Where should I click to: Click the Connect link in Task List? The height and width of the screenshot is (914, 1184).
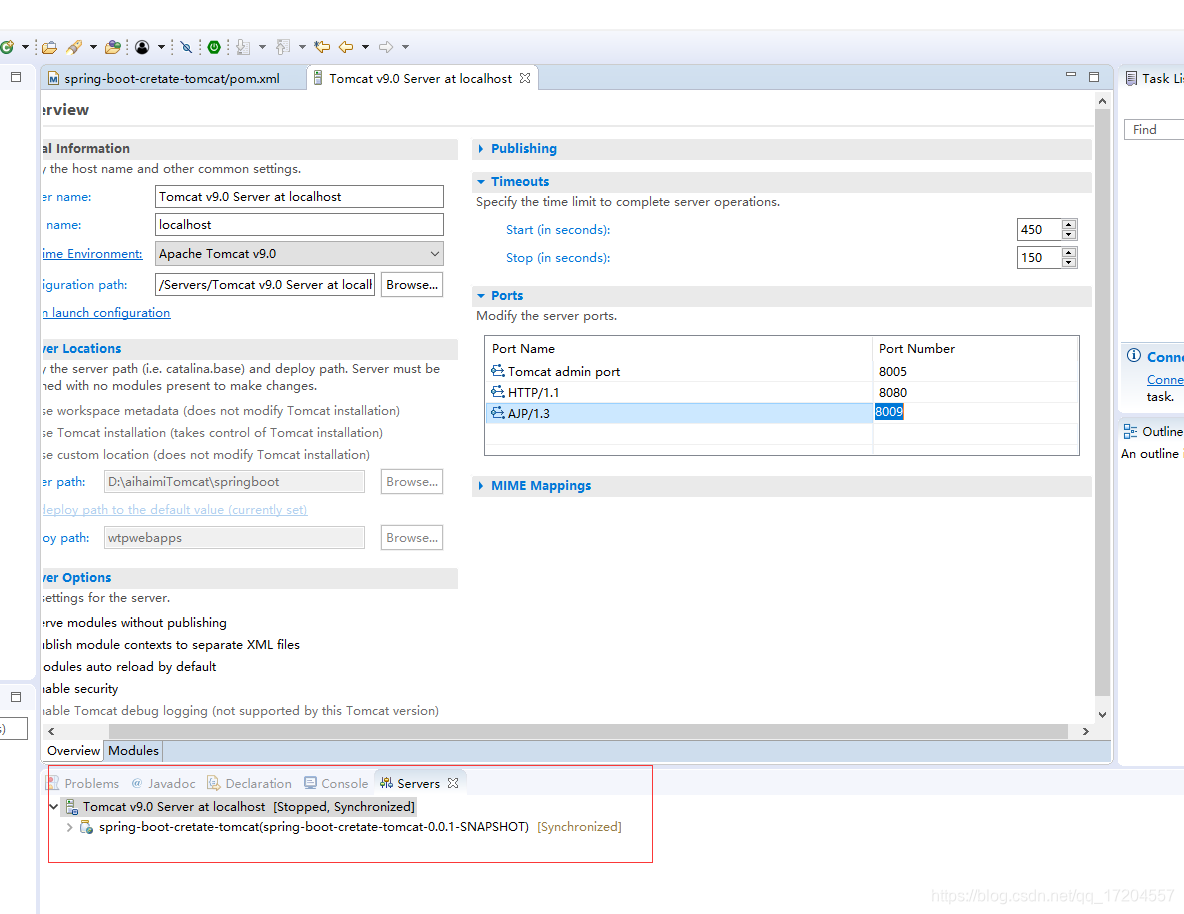tap(1165, 379)
